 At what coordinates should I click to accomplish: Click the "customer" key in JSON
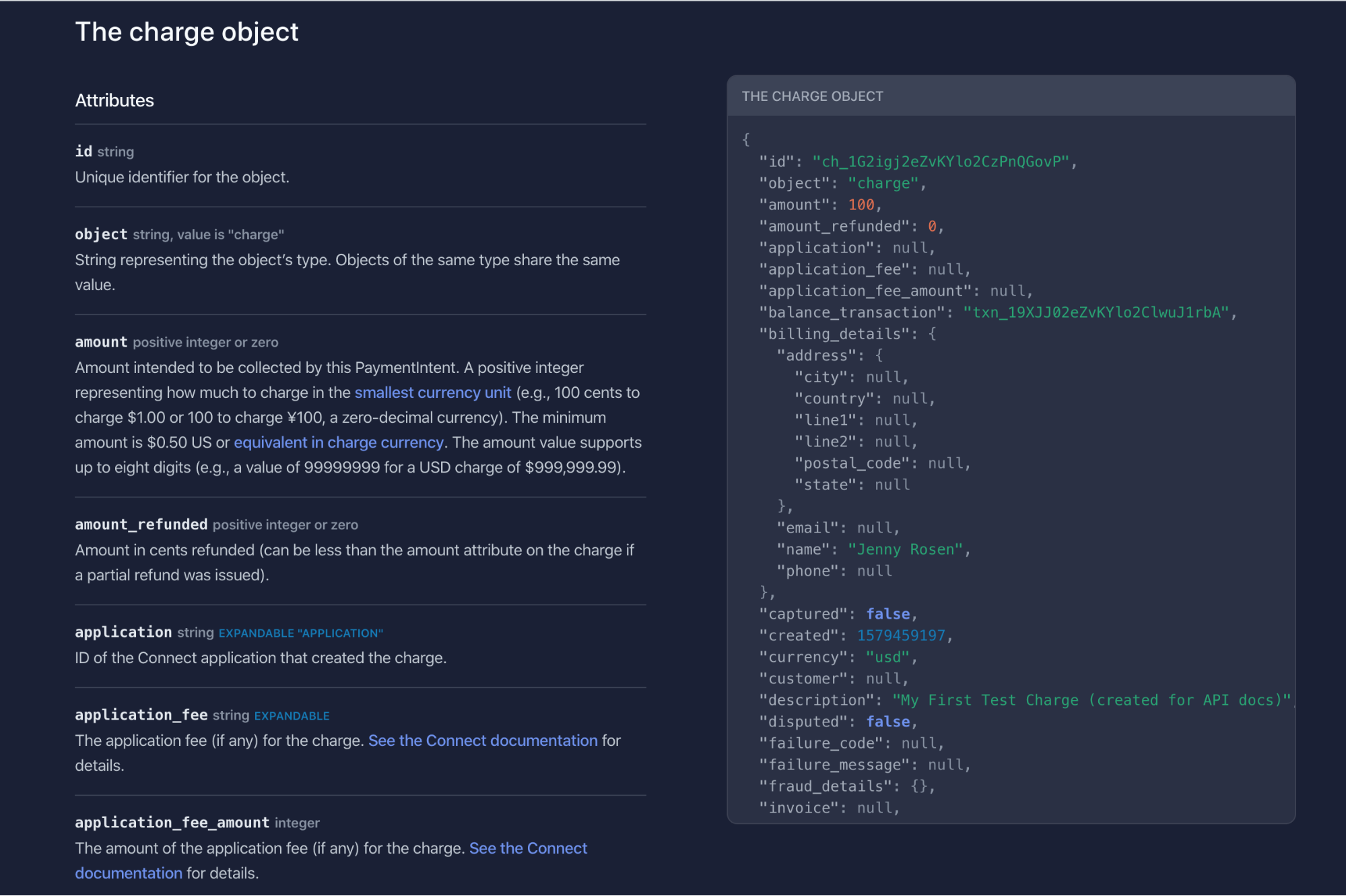803,679
